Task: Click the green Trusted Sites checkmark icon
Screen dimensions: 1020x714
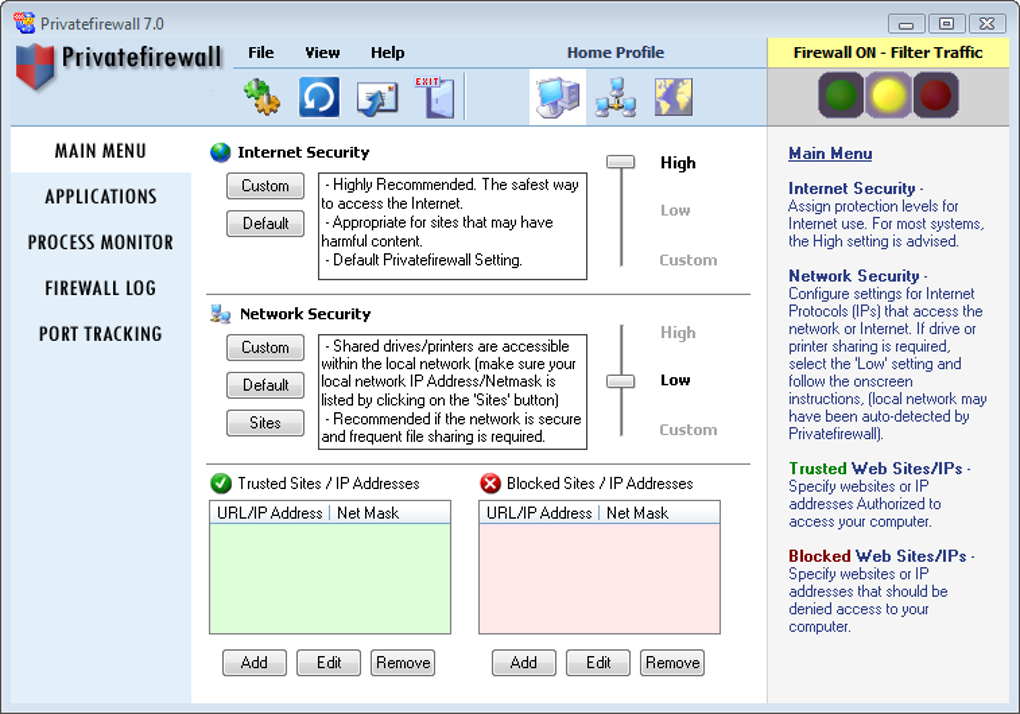Action: point(221,483)
